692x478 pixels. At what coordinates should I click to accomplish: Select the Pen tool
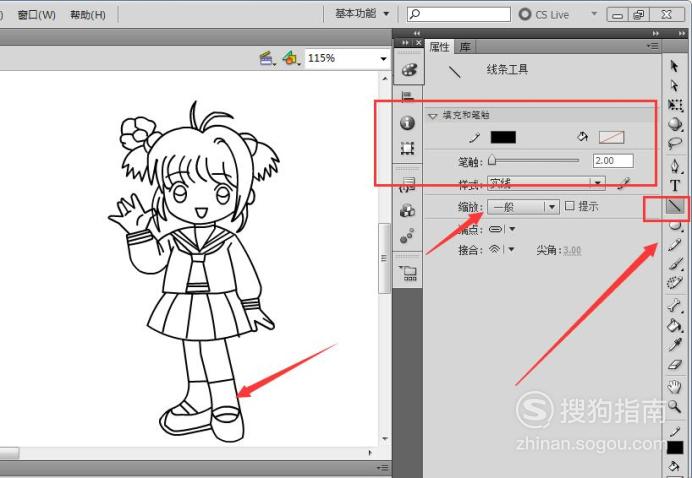pyautogui.click(x=675, y=166)
